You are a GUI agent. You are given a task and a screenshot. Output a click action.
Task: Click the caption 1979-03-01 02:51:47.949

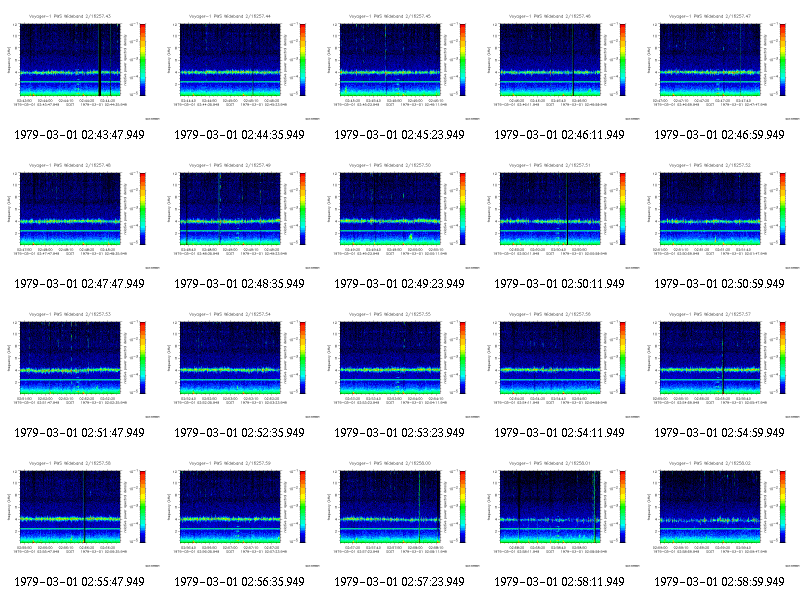pyautogui.click(x=80, y=433)
